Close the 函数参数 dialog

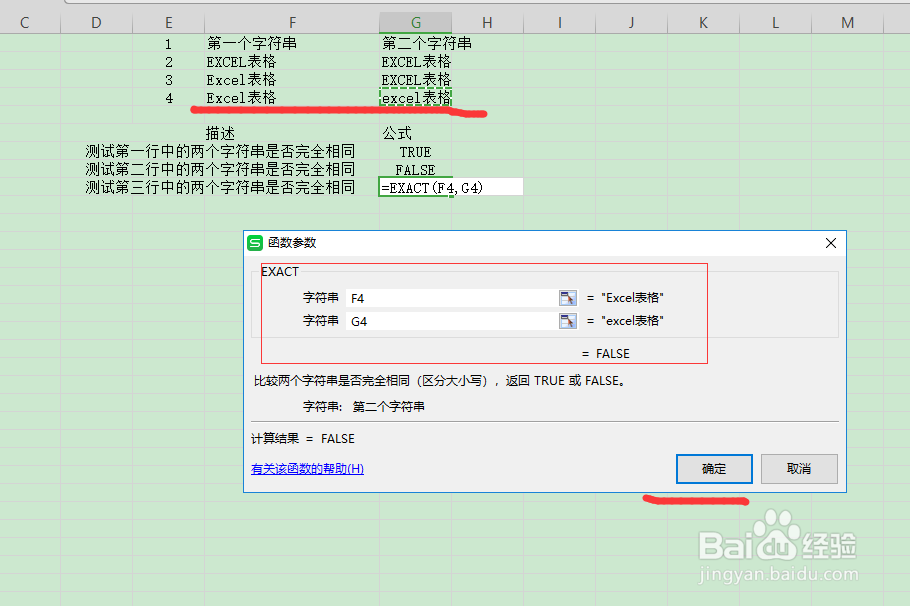830,243
